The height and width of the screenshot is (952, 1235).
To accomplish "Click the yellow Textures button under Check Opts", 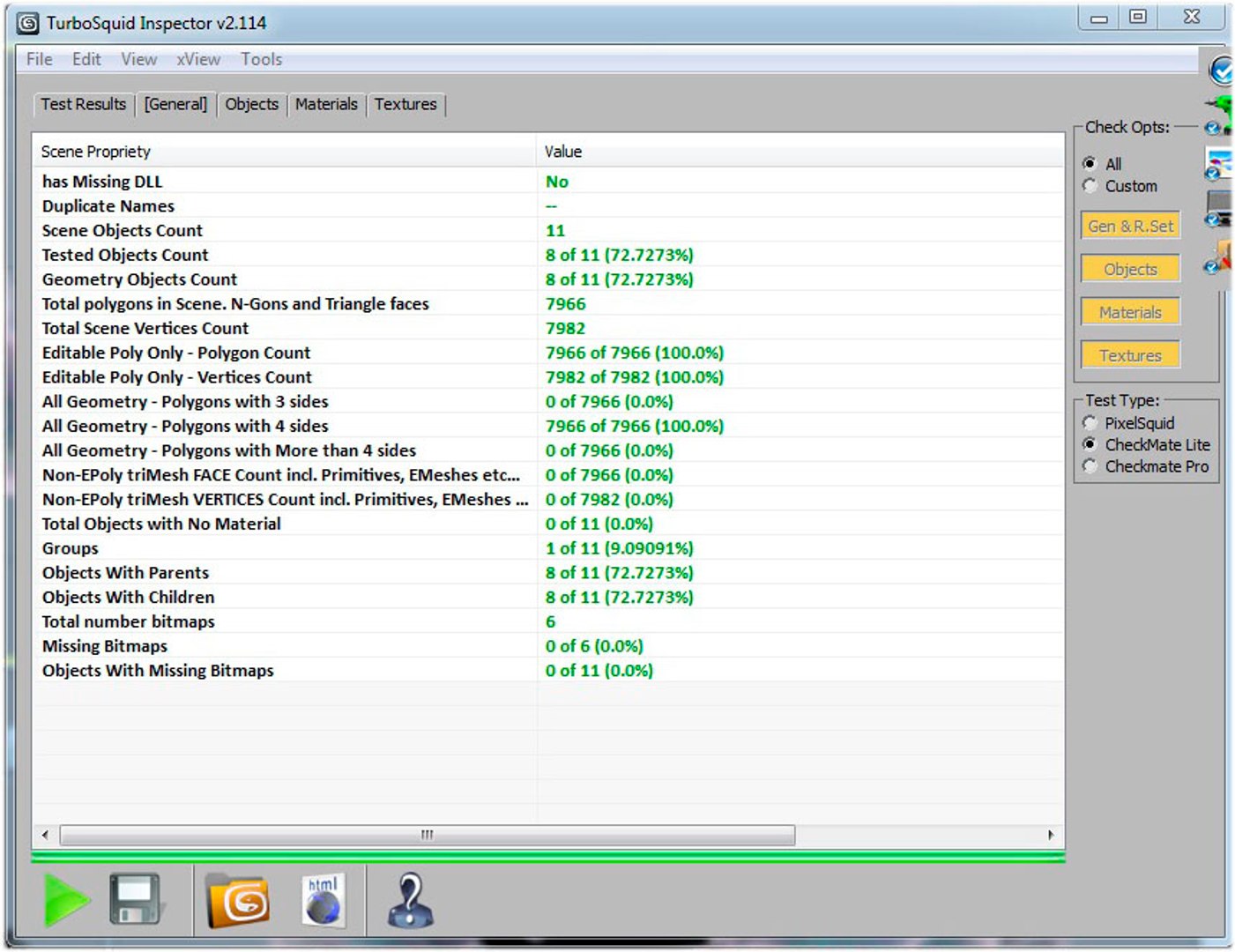I will (1130, 355).
